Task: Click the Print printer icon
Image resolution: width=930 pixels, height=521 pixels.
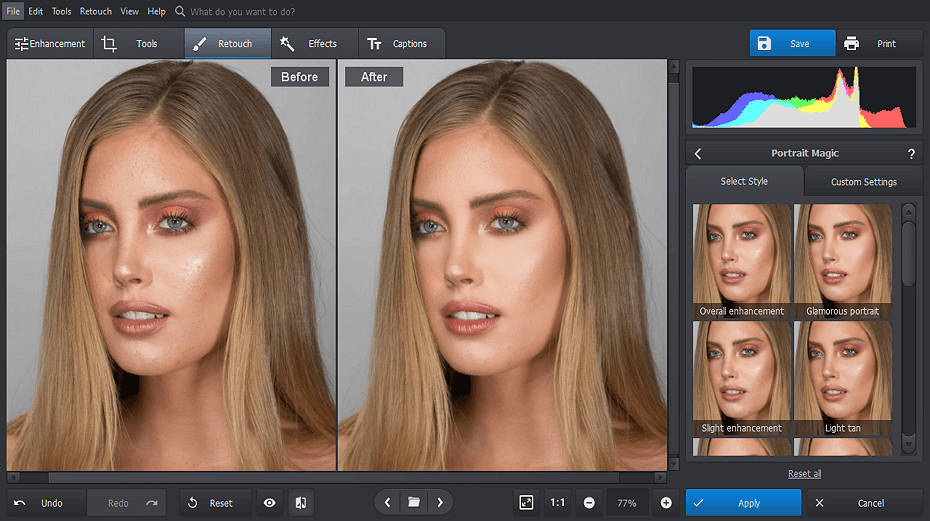Action: [x=851, y=44]
